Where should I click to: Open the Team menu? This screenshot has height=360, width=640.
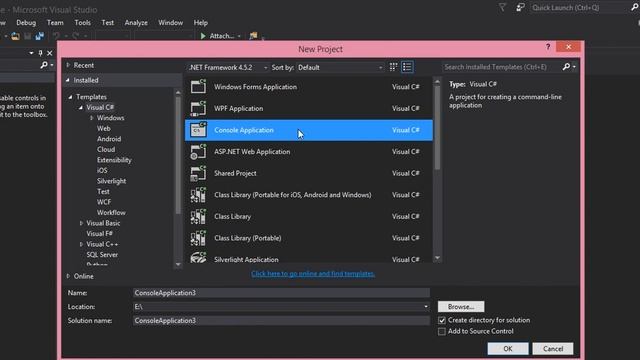[55, 23]
